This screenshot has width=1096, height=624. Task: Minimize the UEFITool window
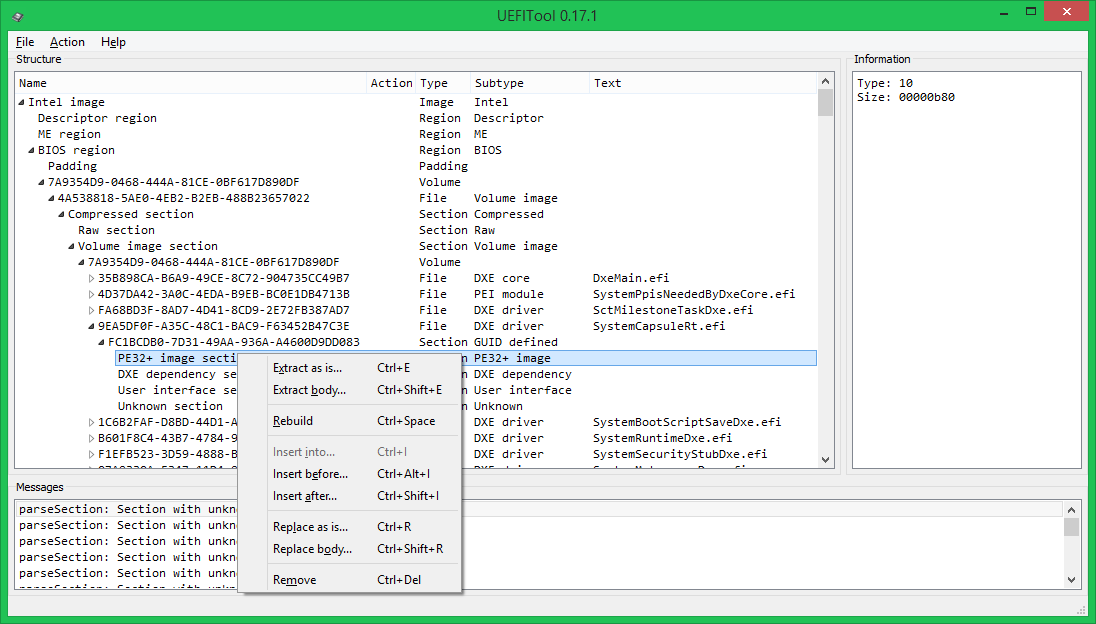pyautogui.click(x=1004, y=13)
